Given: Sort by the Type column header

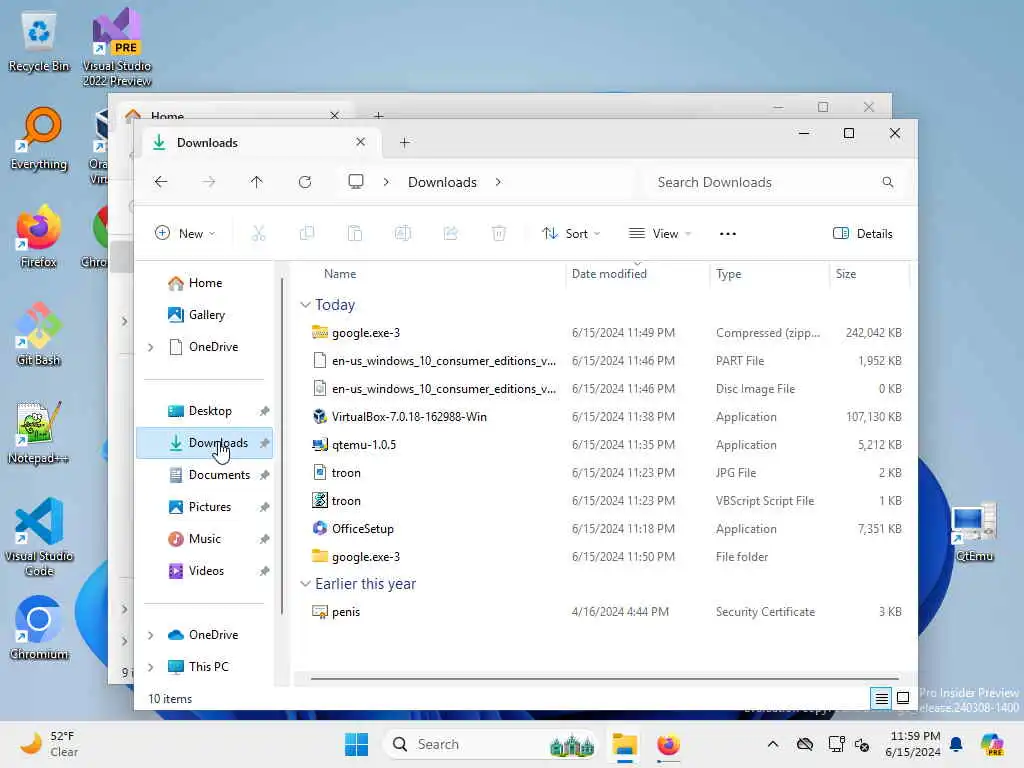Looking at the screenshot, I should coord(728,274).
